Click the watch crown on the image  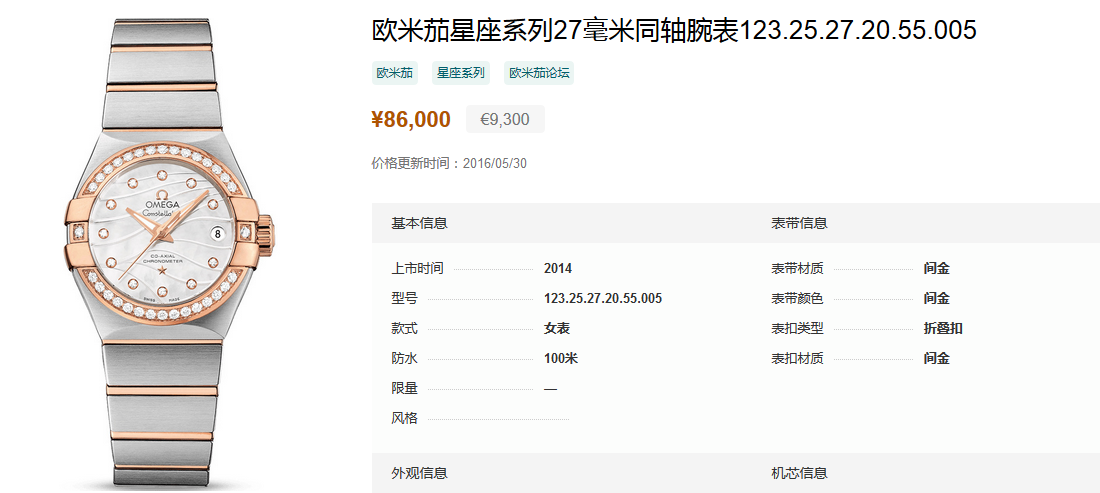pos(267,231)
